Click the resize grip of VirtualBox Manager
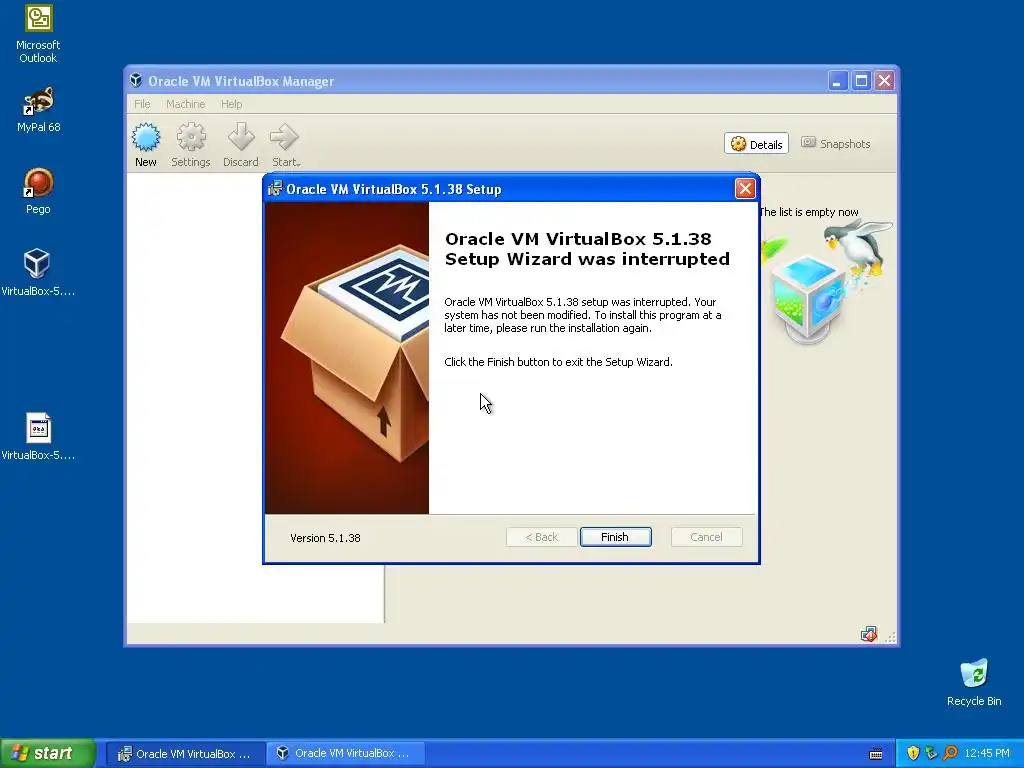This screenshot has width=1024, height=768. click(x=890, y=637)
